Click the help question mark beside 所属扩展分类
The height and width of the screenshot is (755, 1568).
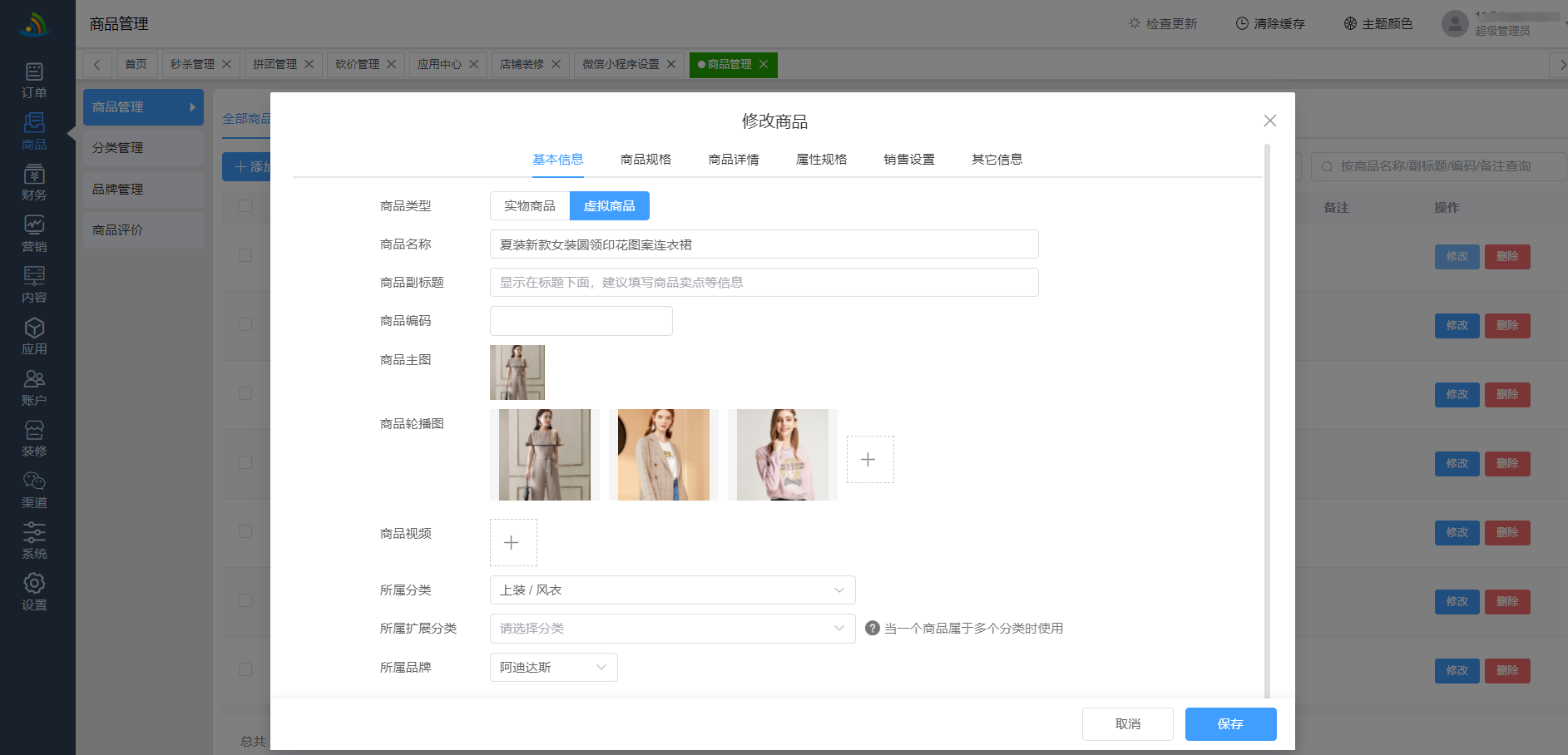click(872, 629)
